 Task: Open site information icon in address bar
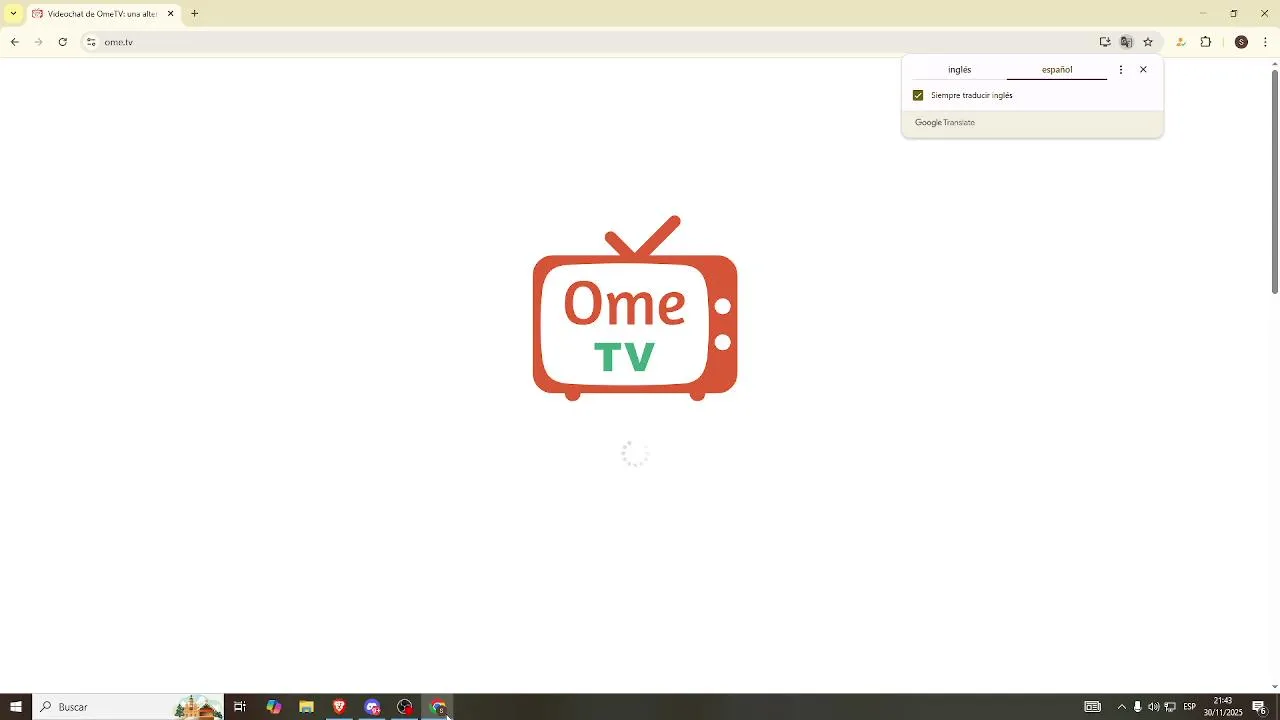coord(91,42)
